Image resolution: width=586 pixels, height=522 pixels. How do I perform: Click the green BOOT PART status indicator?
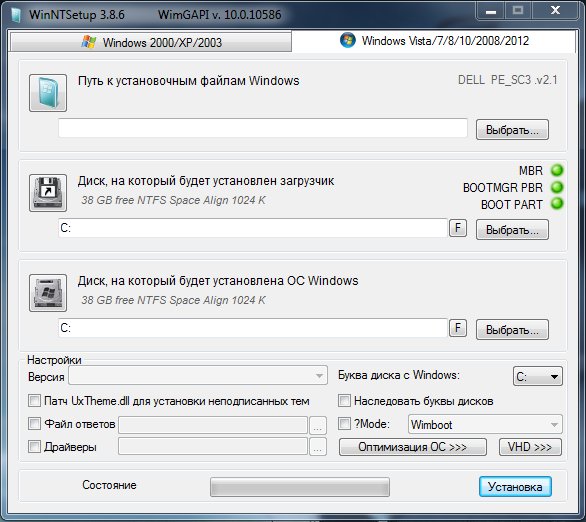tap(557, 204)
